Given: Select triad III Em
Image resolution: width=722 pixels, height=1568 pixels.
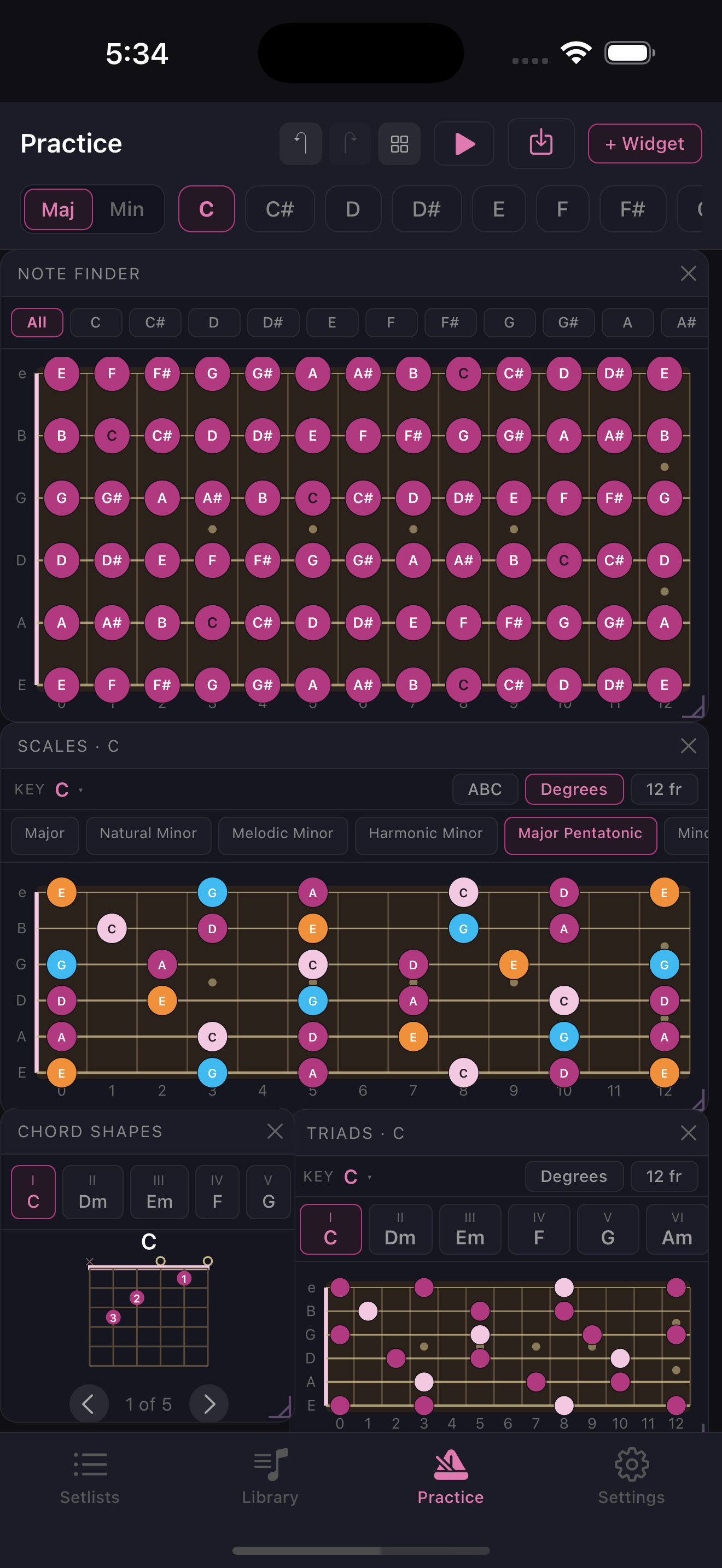Looking at the screenshot, I should click(x=470, y=1229).
